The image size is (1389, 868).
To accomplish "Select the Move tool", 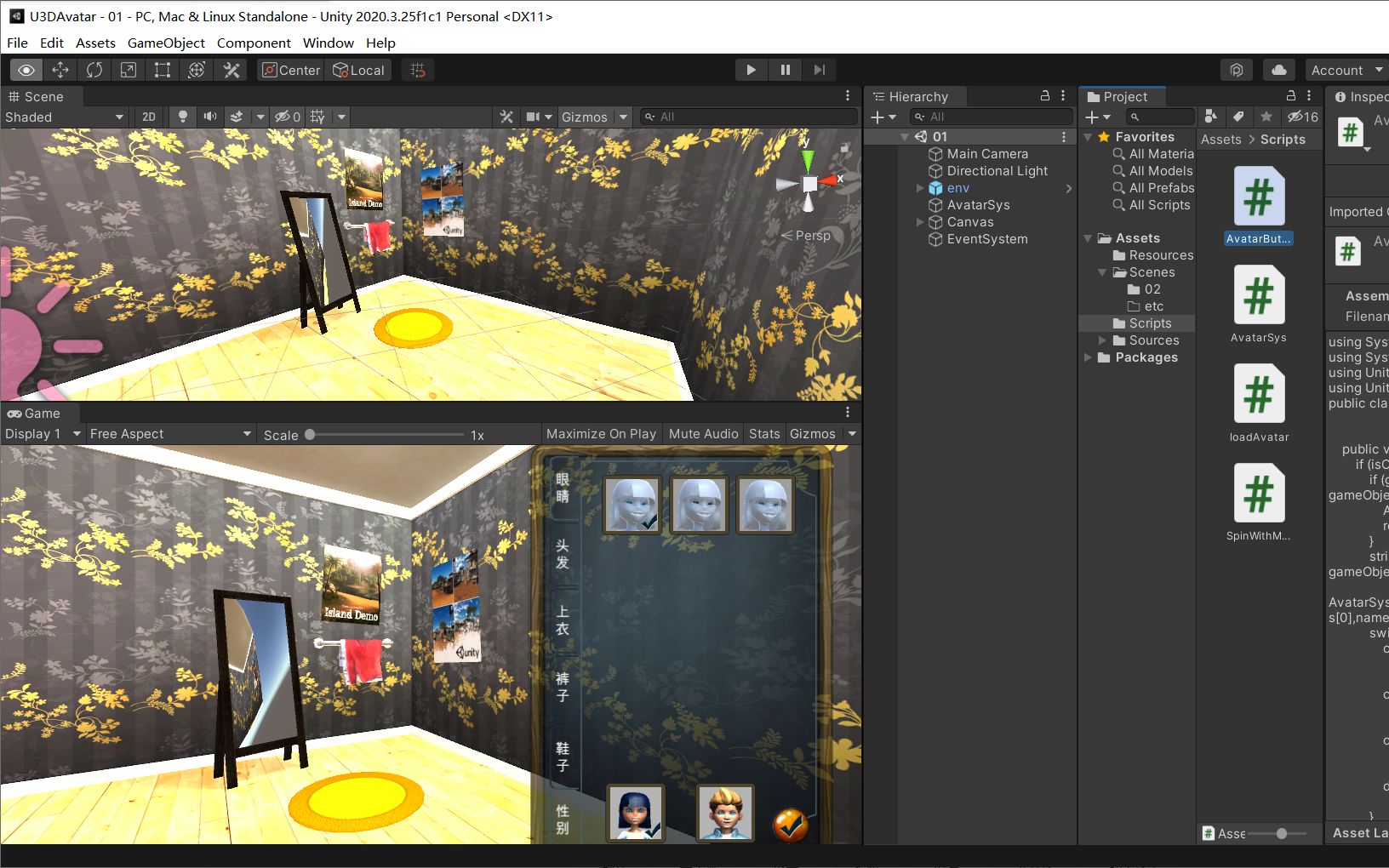I will click(x=60, y=70).
